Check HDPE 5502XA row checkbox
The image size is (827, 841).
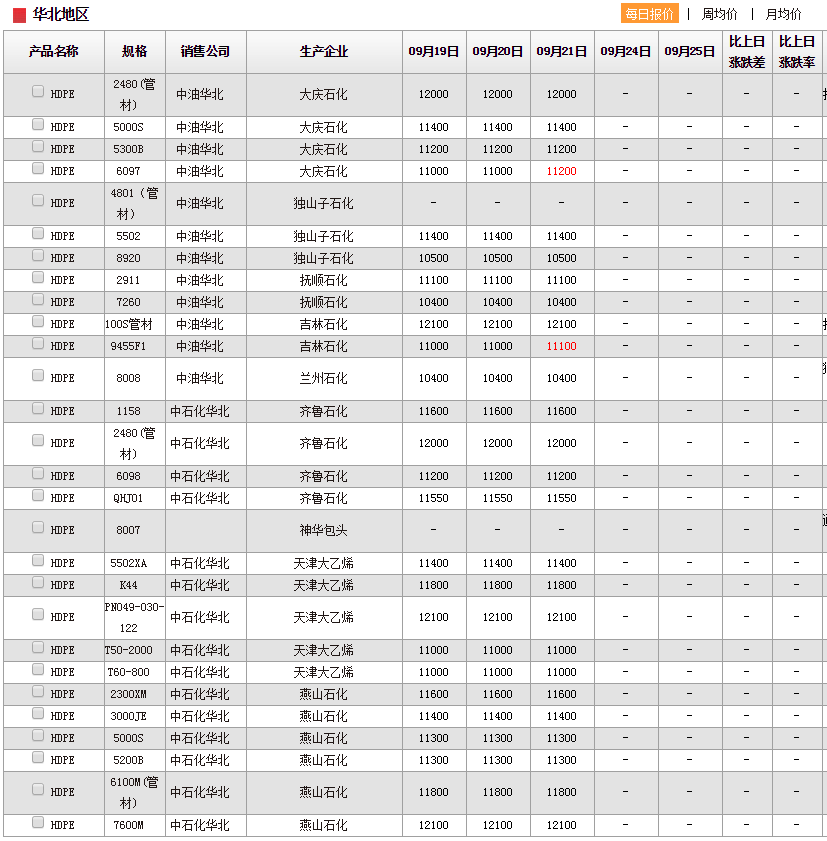38,560
